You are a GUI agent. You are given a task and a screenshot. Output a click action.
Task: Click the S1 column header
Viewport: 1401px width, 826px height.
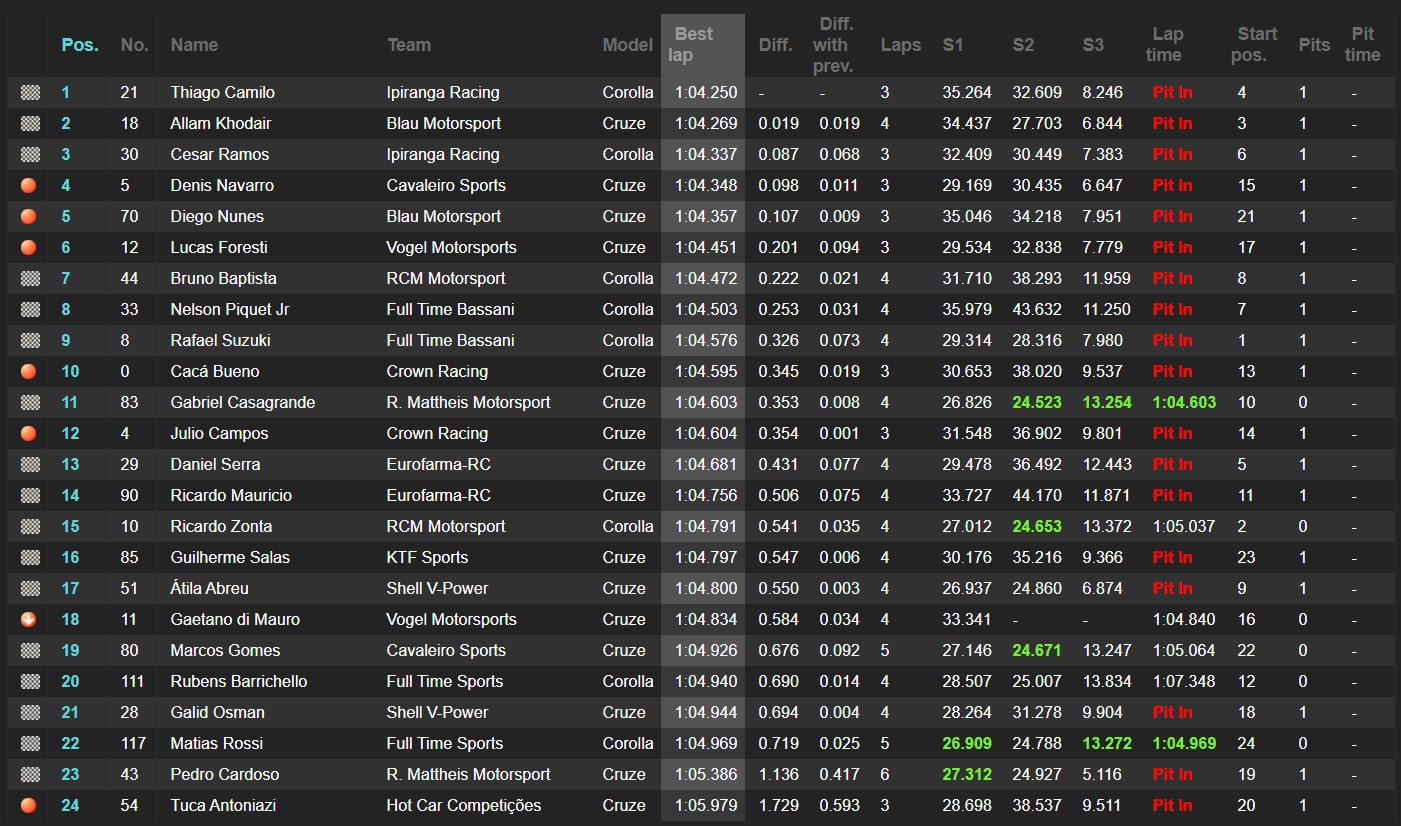point(953,45)
